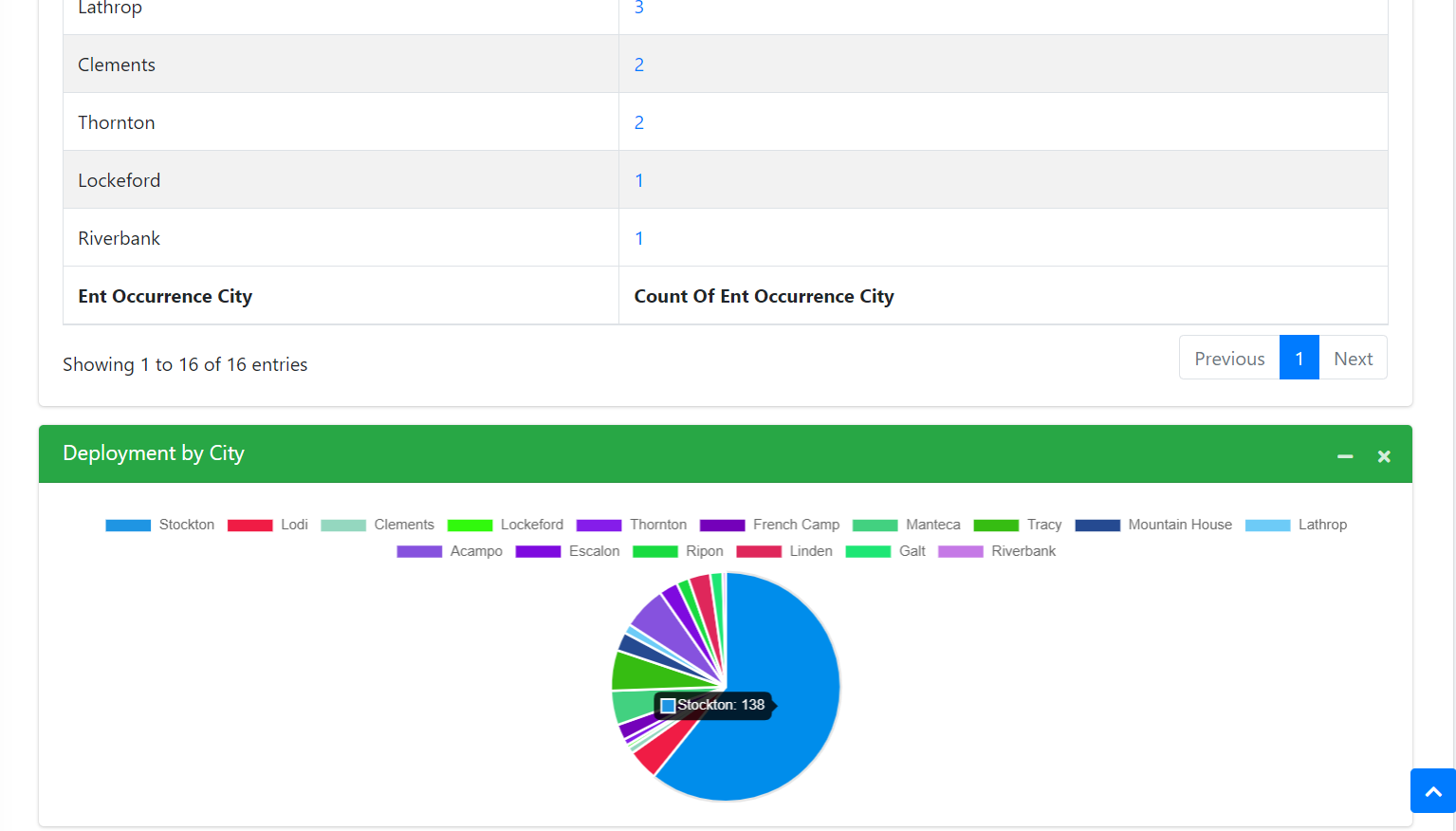The width and height of the screenshot is (1456, 831).
Task: Toggle the Tracy legend swatch
Action: (x=996, y=525)
